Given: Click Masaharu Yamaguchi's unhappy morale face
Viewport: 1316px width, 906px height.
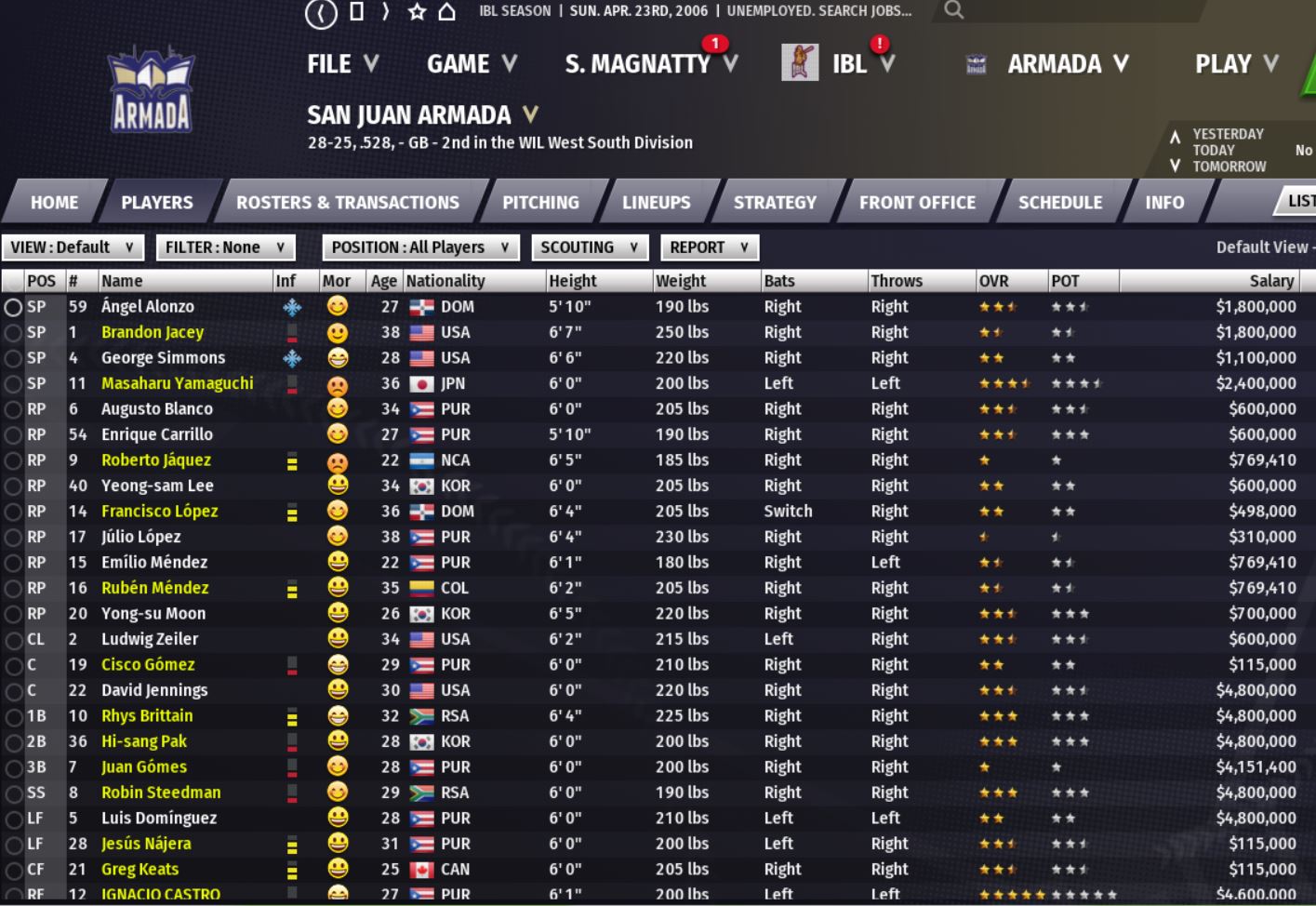Looking at the screenshot, I should tap(338, 384).
